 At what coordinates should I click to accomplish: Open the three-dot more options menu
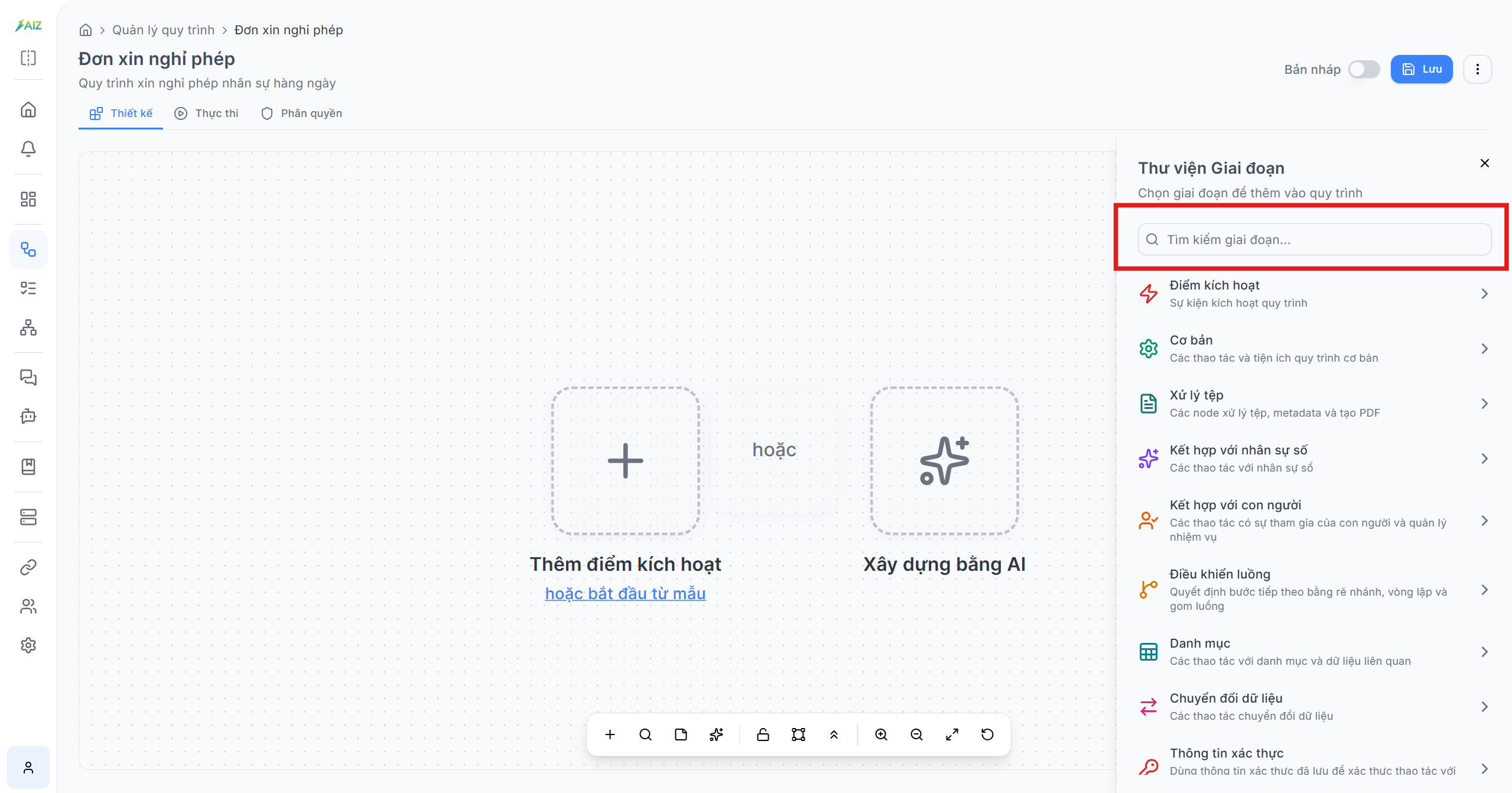(x=1477, y=69)
